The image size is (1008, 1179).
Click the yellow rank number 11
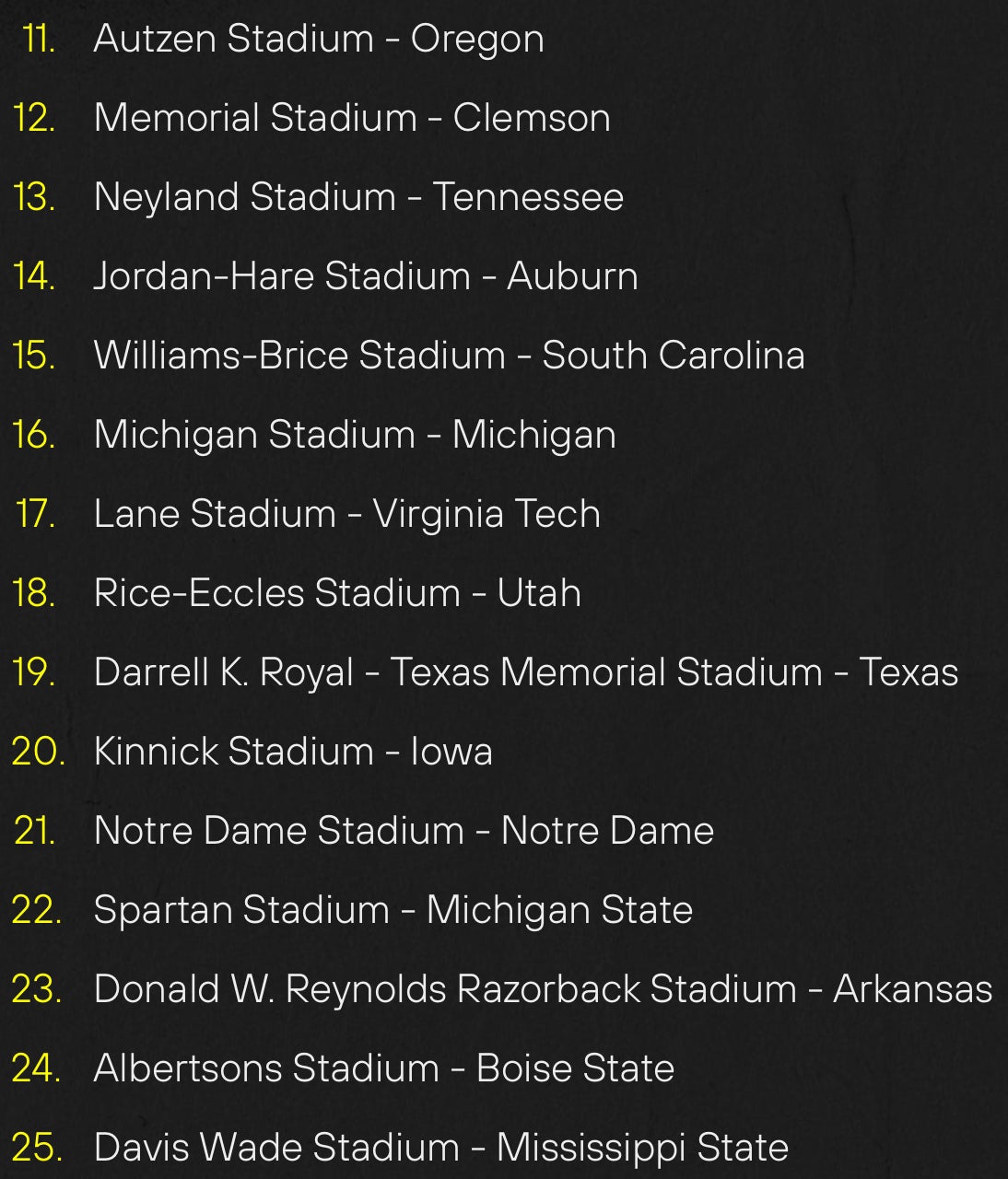point(39,39)
